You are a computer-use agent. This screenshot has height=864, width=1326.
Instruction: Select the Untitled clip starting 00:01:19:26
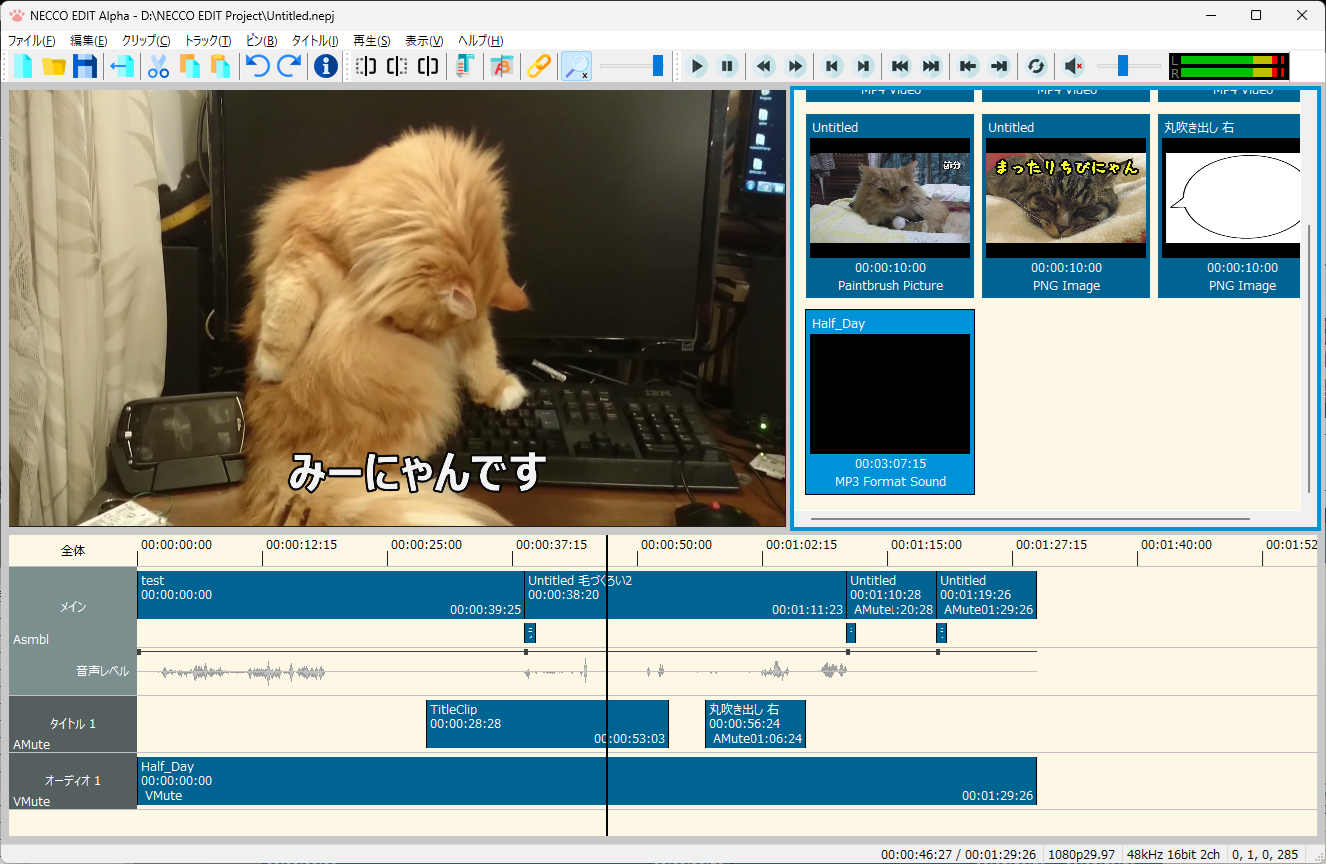[x=987, y=595]
